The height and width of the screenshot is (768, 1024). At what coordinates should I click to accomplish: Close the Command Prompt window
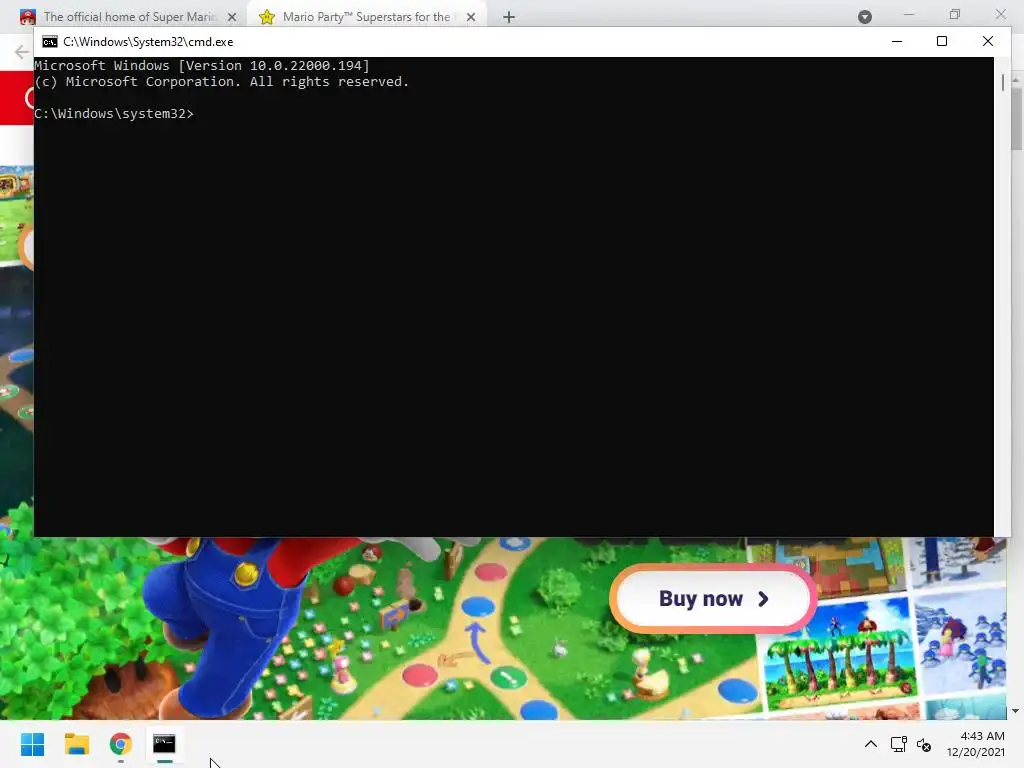pos(987,41)
